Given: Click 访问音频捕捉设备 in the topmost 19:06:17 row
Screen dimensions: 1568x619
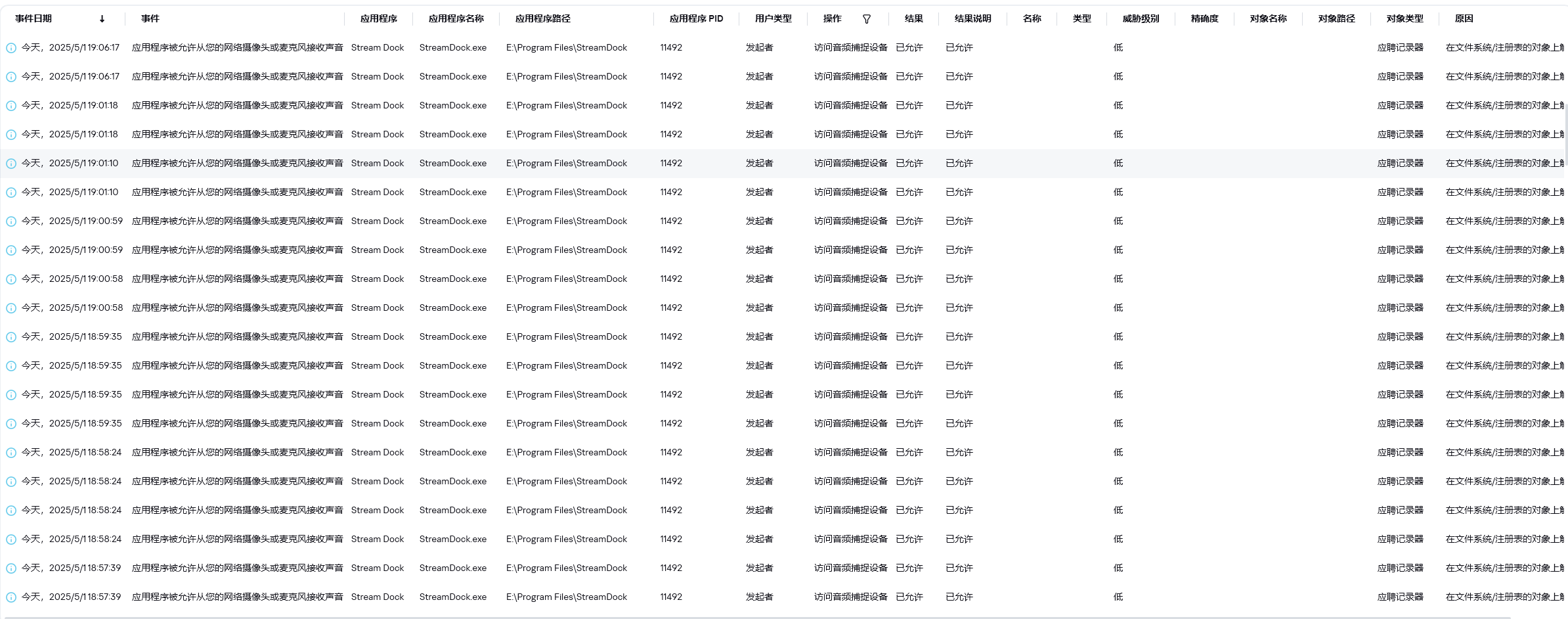Looking at the screenshot, I should tap(851, 48).
